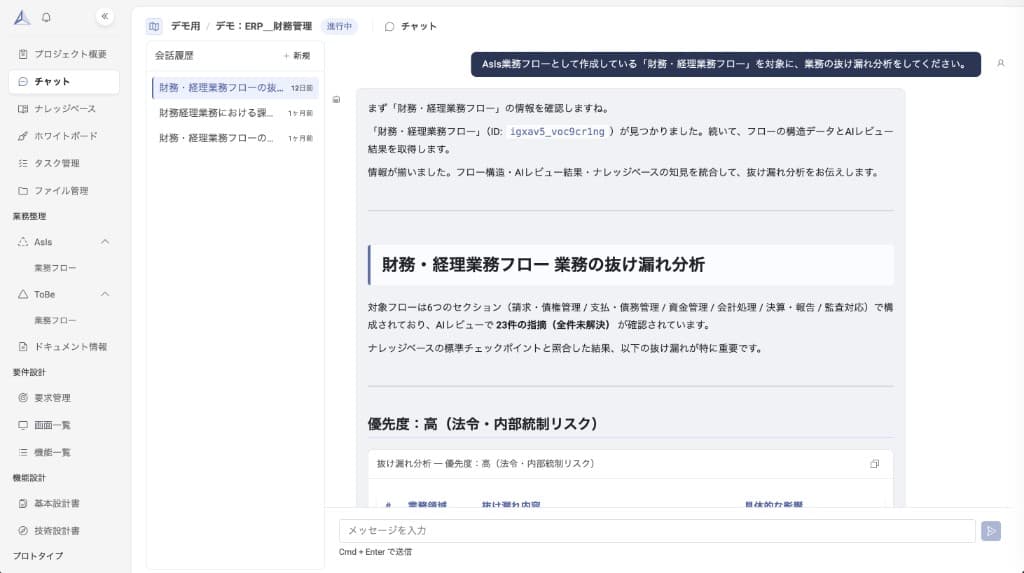Image resolution: width=1024 pixels, height=573 pixels.
Task: Click the user message bubble about AsIs業務フロー
Action: tap(726, 64)
